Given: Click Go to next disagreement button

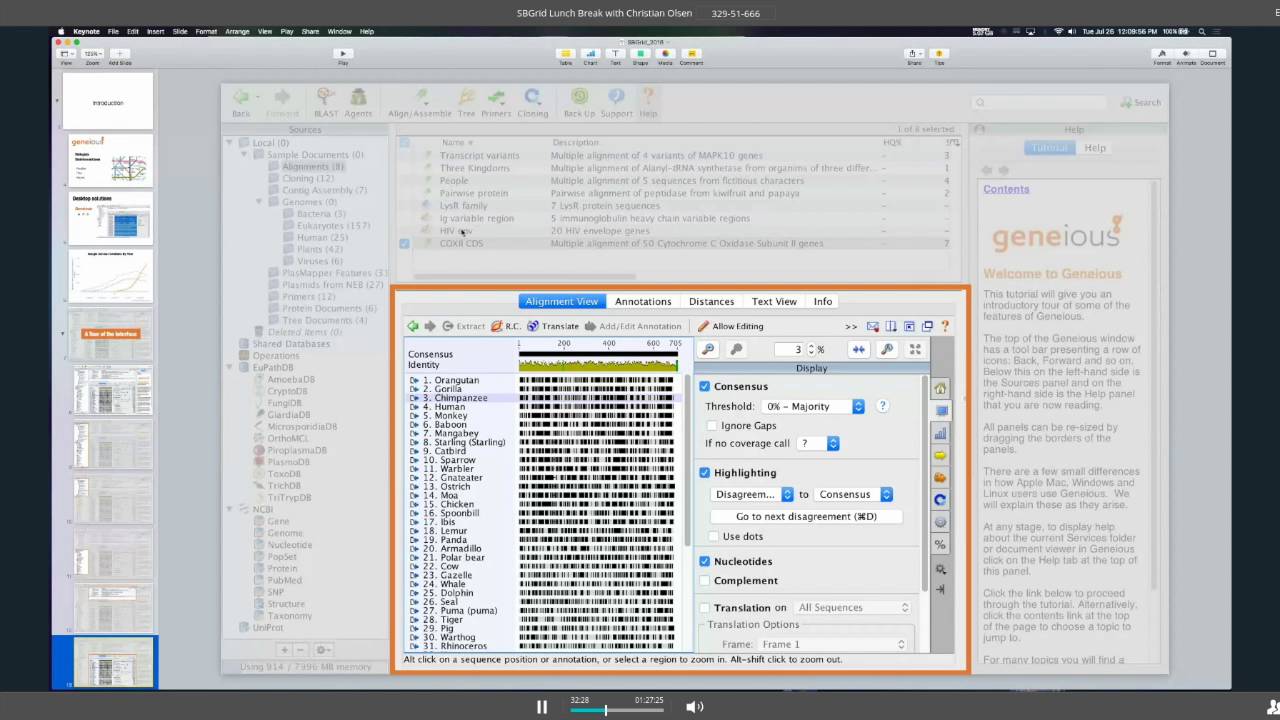Looking at the screenshot, I should click(806, 516).
